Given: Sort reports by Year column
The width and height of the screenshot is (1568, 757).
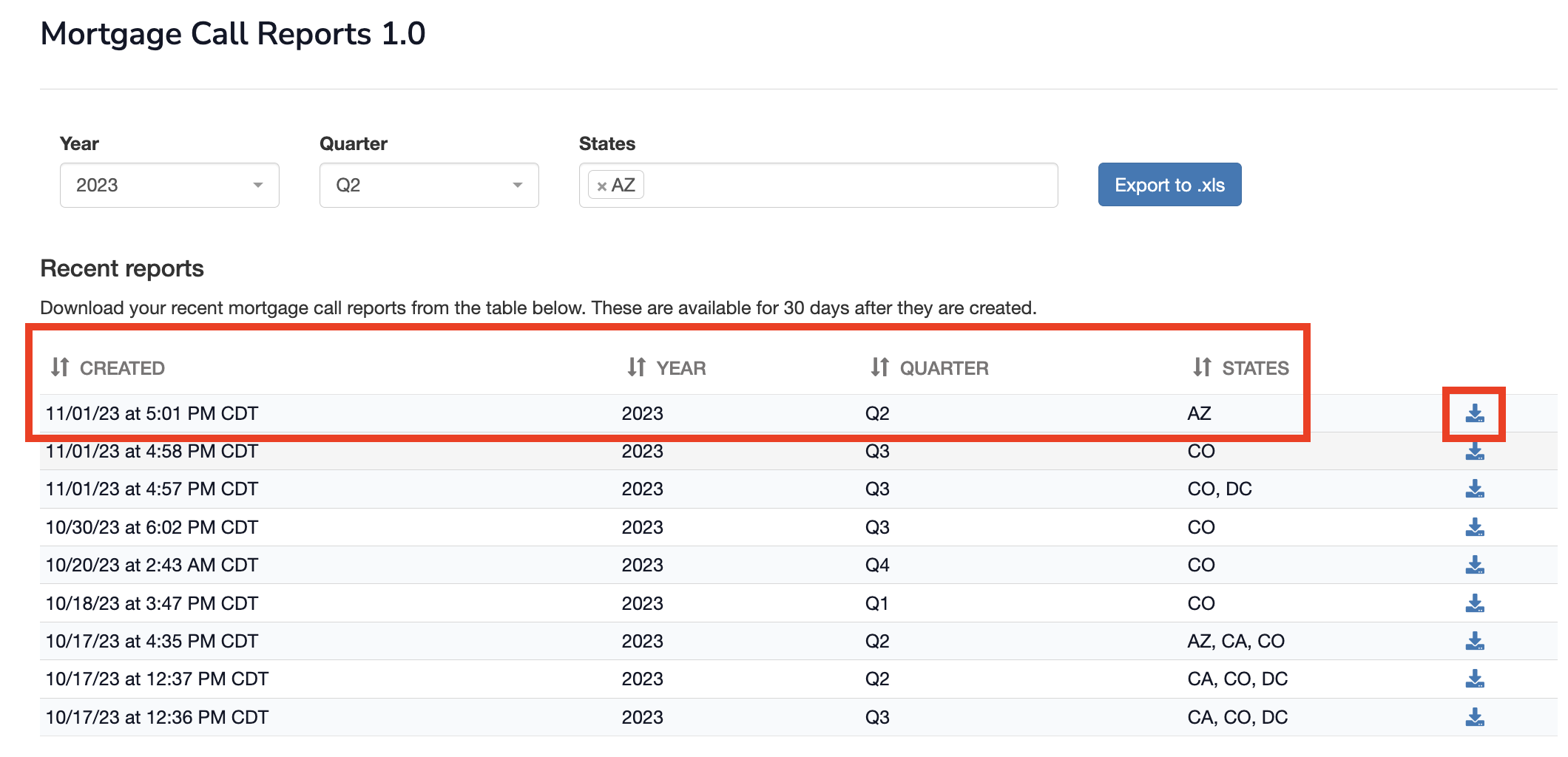Looking at the screenshot, I should click(x=667, y=367).
